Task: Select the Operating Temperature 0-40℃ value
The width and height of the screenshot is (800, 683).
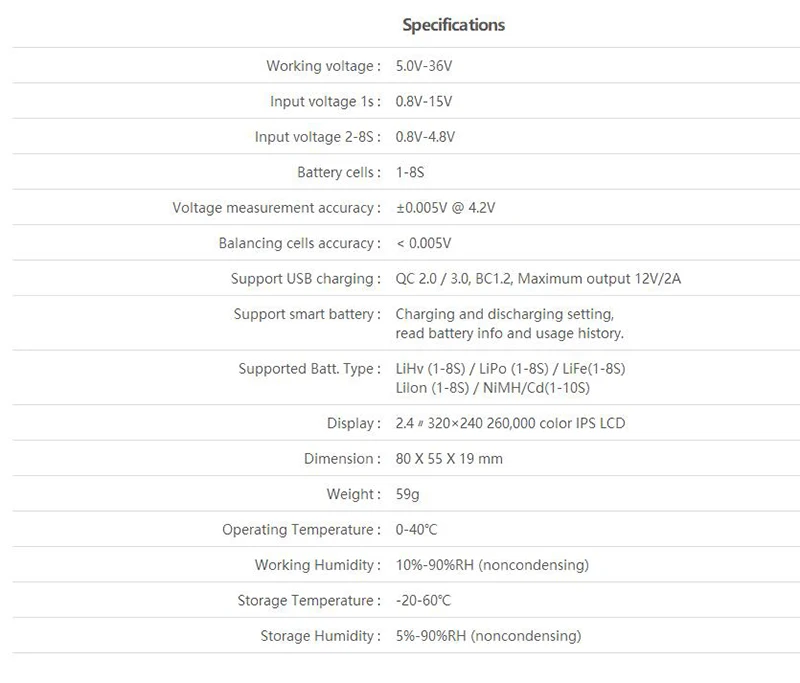Action: 416,529
